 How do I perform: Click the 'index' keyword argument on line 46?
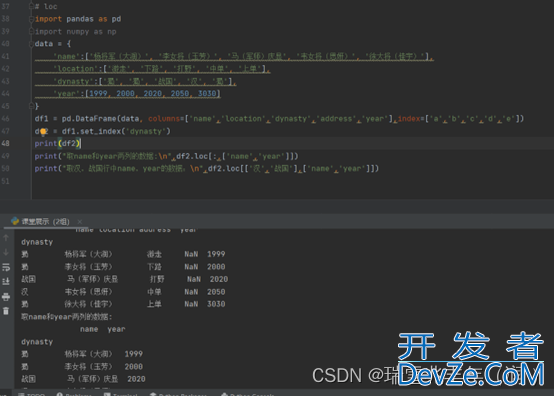[409, 119]
